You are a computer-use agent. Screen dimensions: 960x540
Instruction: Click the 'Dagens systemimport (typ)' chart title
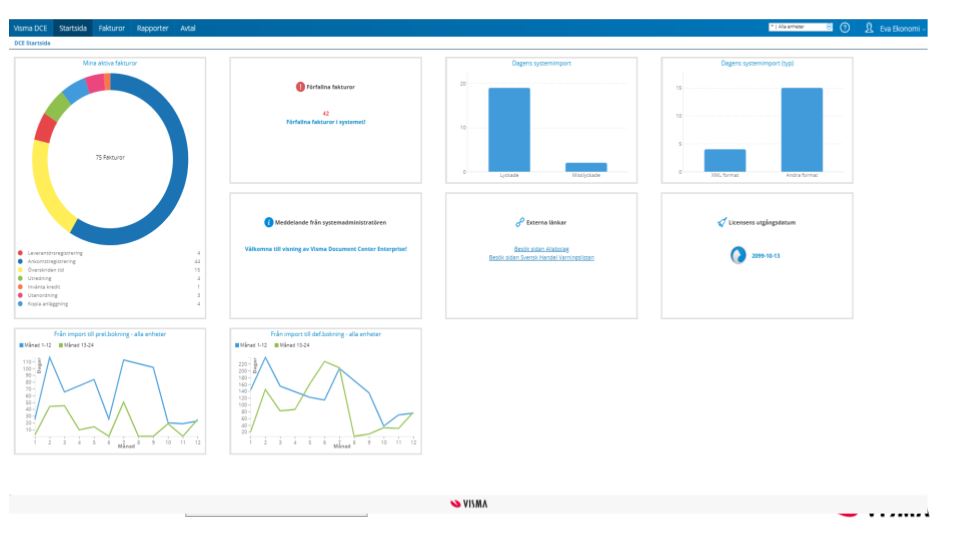click(757, 63)
